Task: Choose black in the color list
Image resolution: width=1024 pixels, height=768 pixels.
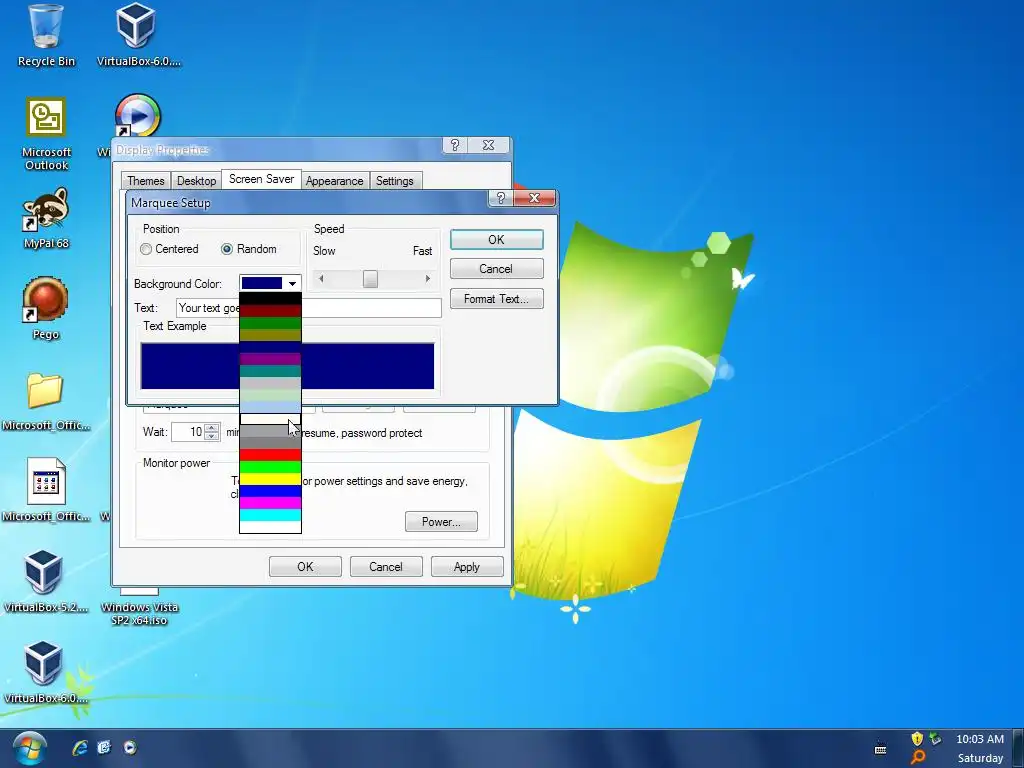Action: coord(270,298)
